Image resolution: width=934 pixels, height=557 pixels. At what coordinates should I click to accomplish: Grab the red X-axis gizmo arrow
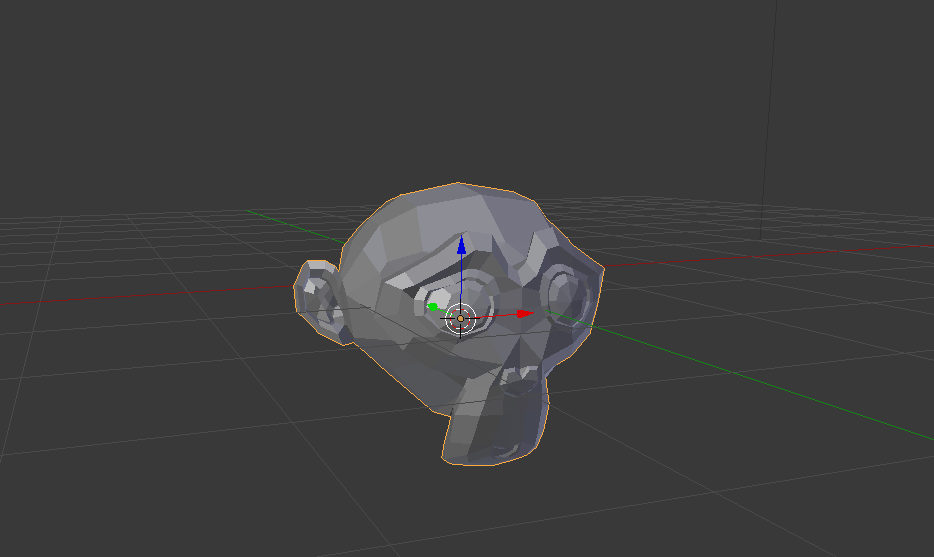coord(523,314)
